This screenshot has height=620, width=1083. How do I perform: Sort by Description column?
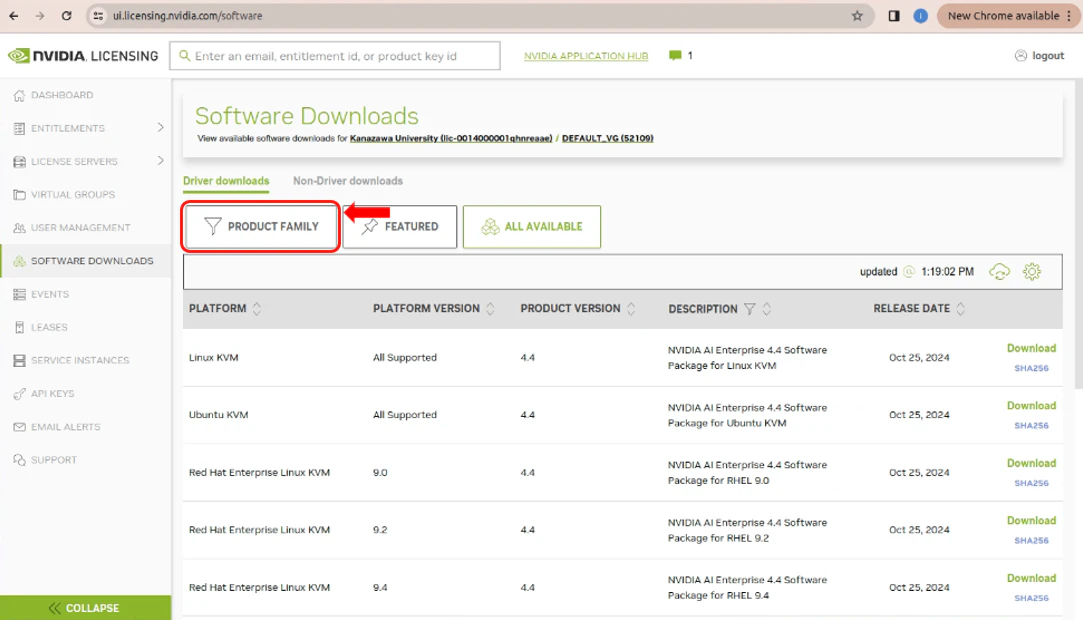click(767, 309)
